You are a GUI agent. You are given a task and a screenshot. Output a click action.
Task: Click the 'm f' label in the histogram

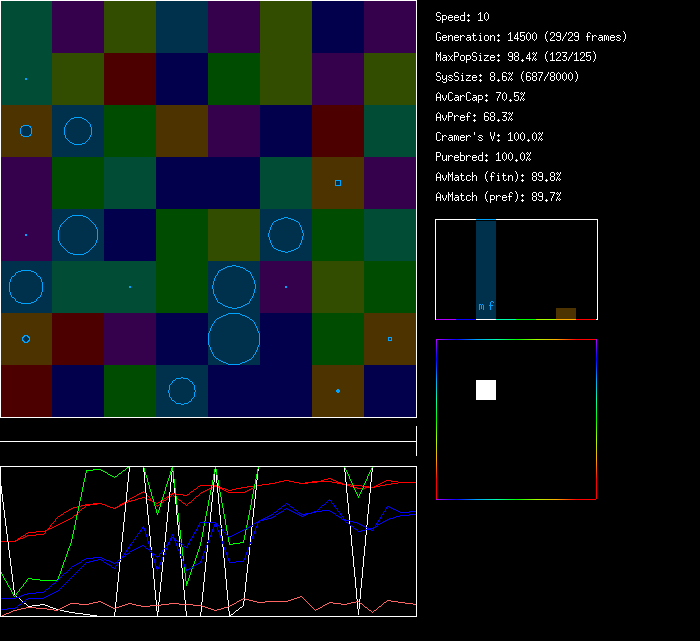click(x=486, y=306)
